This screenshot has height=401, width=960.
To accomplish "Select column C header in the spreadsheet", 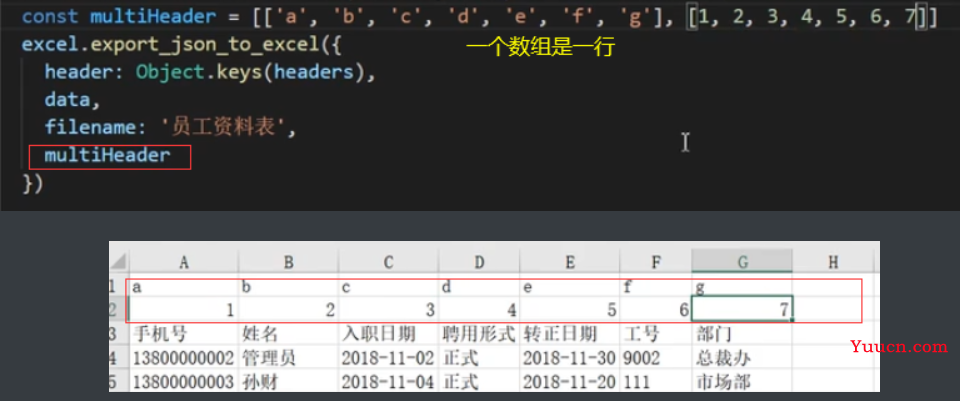I will tap(388, 263).
